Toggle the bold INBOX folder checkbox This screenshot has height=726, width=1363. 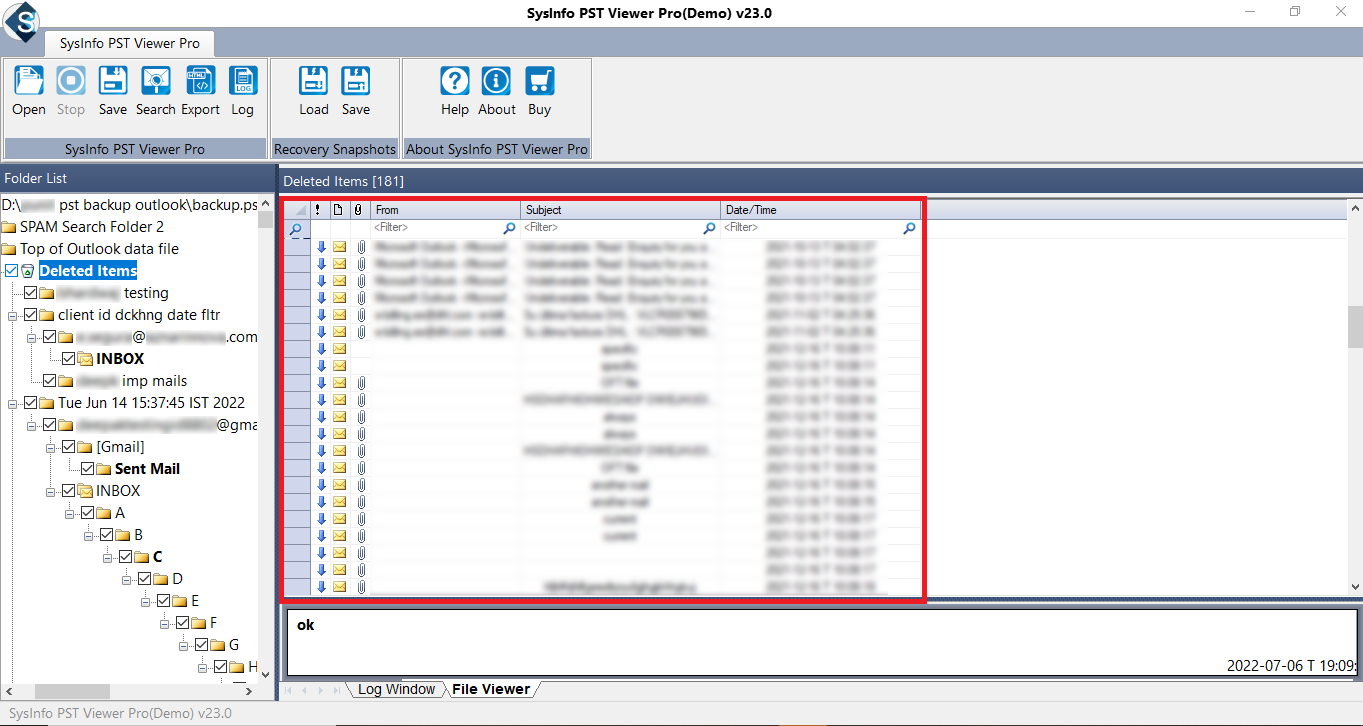click(x=68, y=359)
